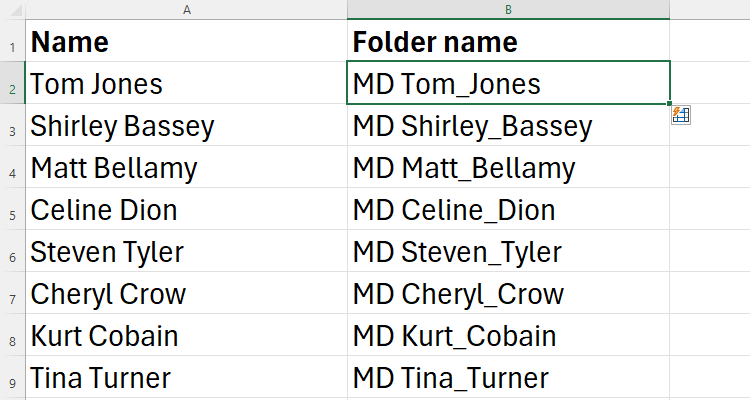Image resolution: width=750 pixels, height=400 pixels.
Task: Select cell 'MD Tom_Jones'
Action: [508, 83]
